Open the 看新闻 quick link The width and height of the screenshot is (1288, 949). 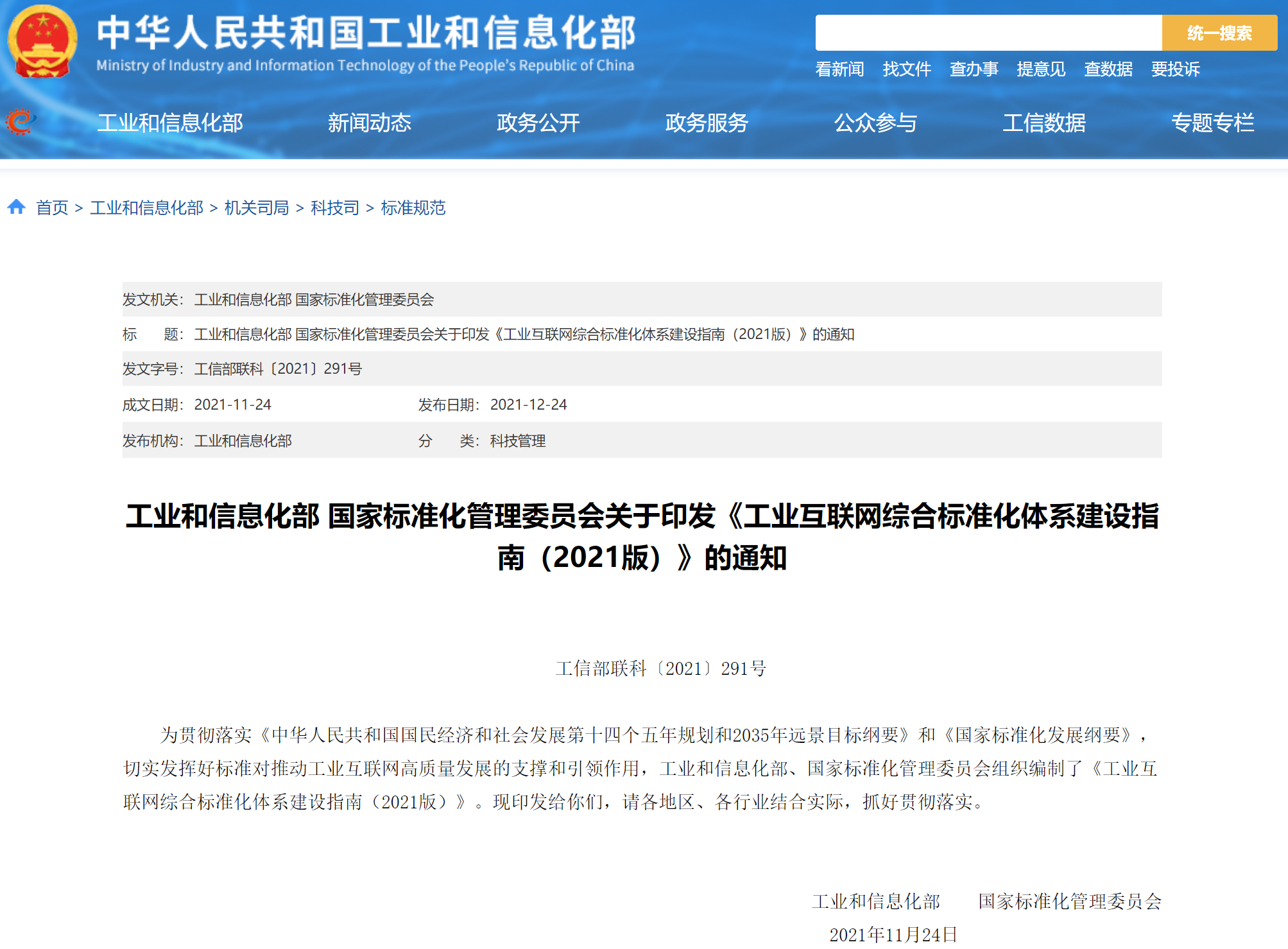[839, 69]
